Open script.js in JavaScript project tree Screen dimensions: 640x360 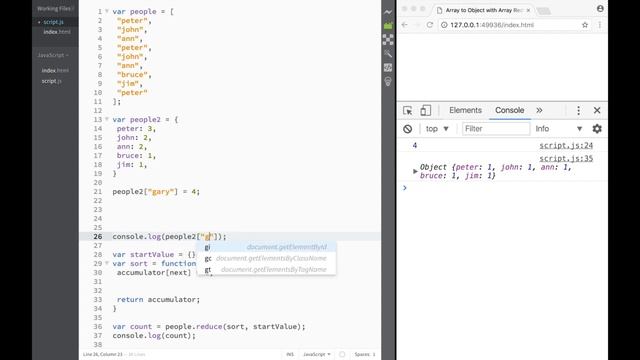click(51, 81)
